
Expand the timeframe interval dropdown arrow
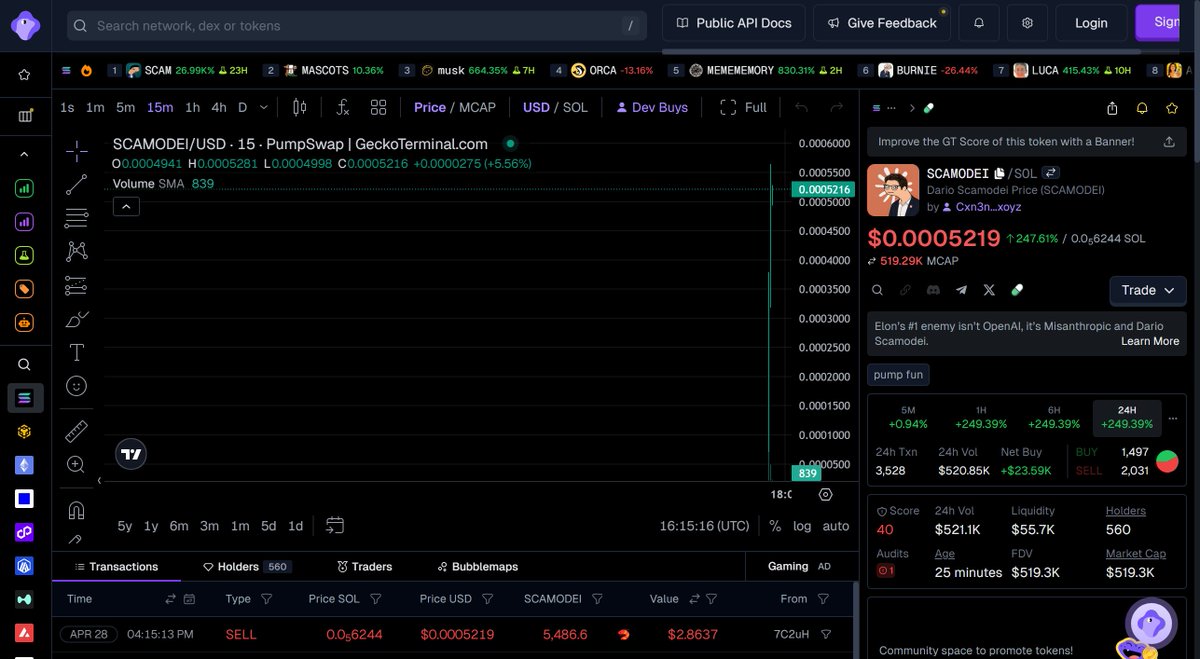click(264, 107)
